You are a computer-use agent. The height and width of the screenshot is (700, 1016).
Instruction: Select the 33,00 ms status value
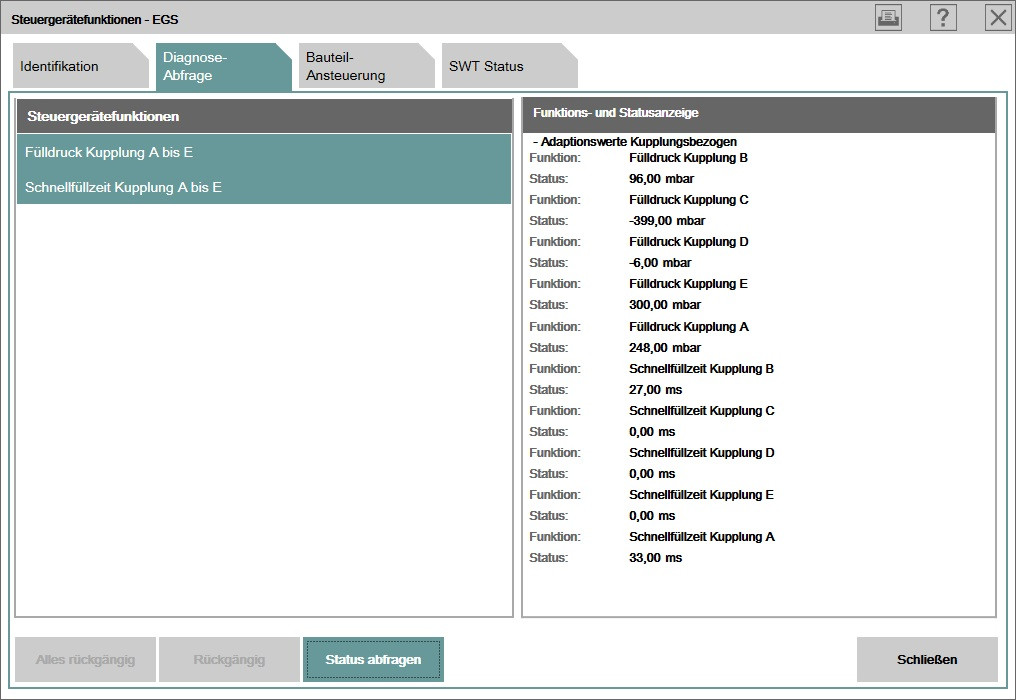point(655,558)
